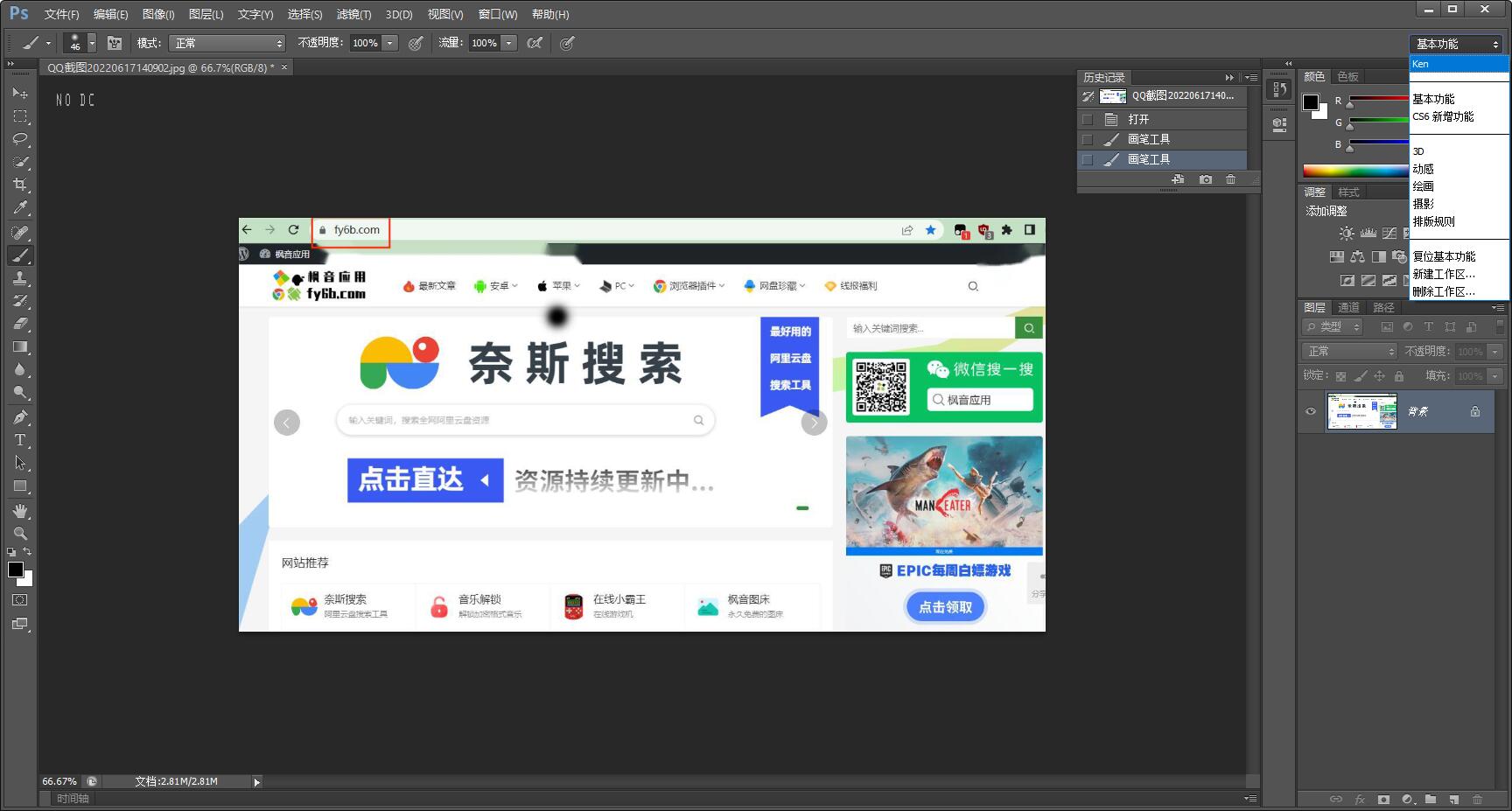
Task: Select the Pen tool
Action: pos(20,417)
